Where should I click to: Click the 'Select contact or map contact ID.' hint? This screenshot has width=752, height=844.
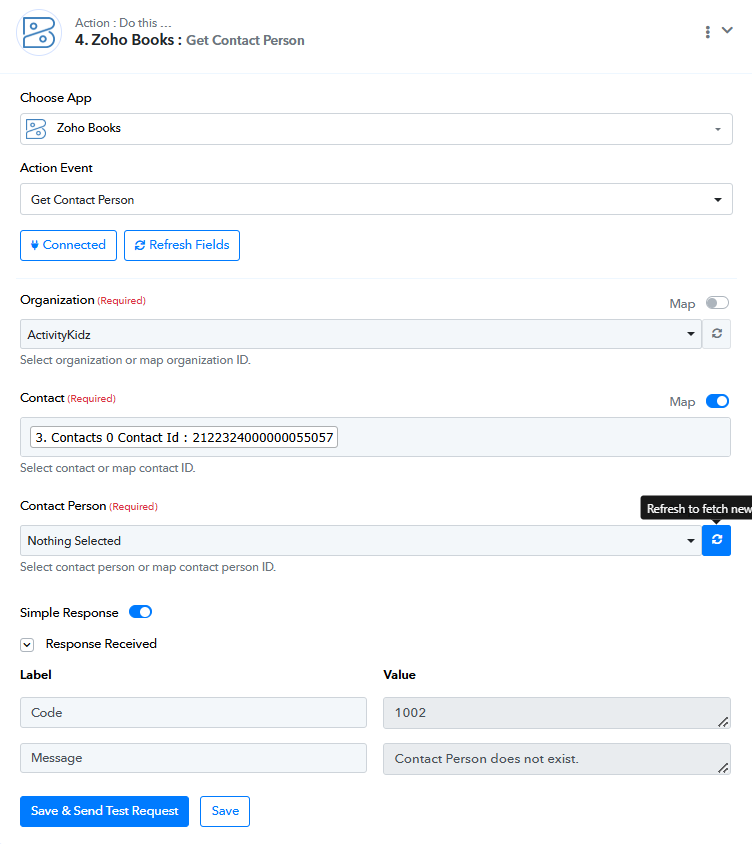click(x=108, y=468)
